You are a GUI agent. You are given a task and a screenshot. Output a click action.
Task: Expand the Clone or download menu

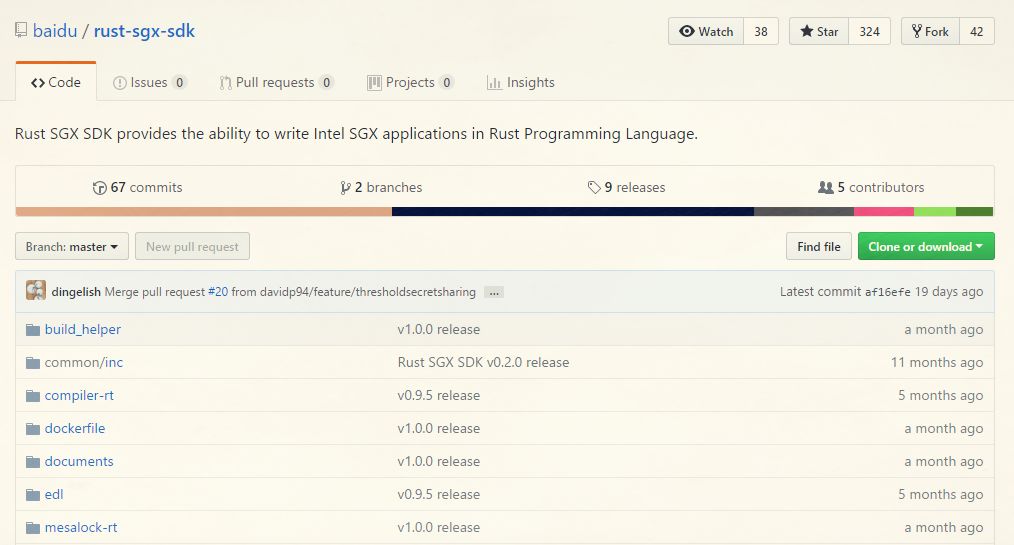coord(925,247)
